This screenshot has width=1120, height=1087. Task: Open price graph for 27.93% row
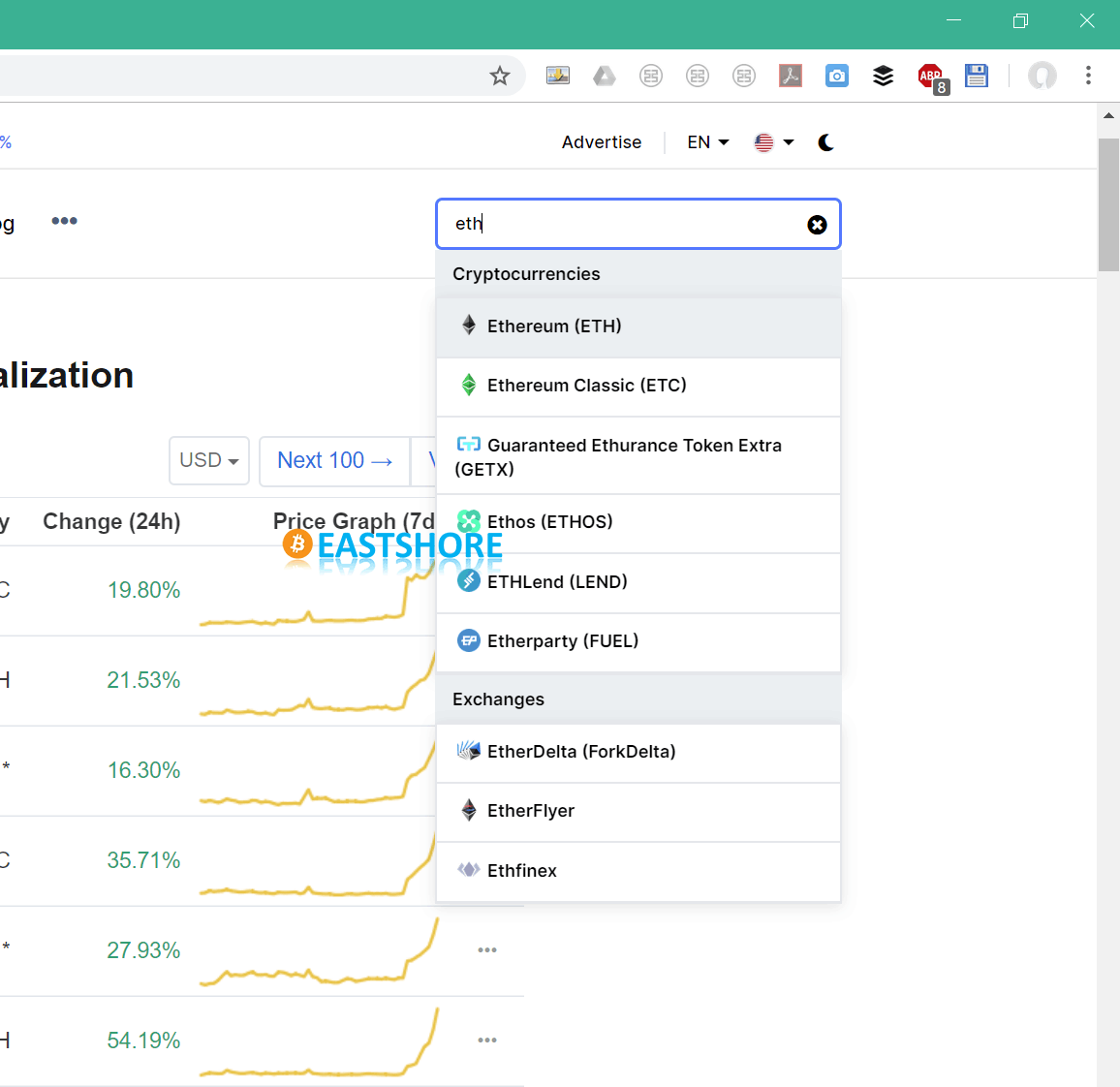pos(320,951)
